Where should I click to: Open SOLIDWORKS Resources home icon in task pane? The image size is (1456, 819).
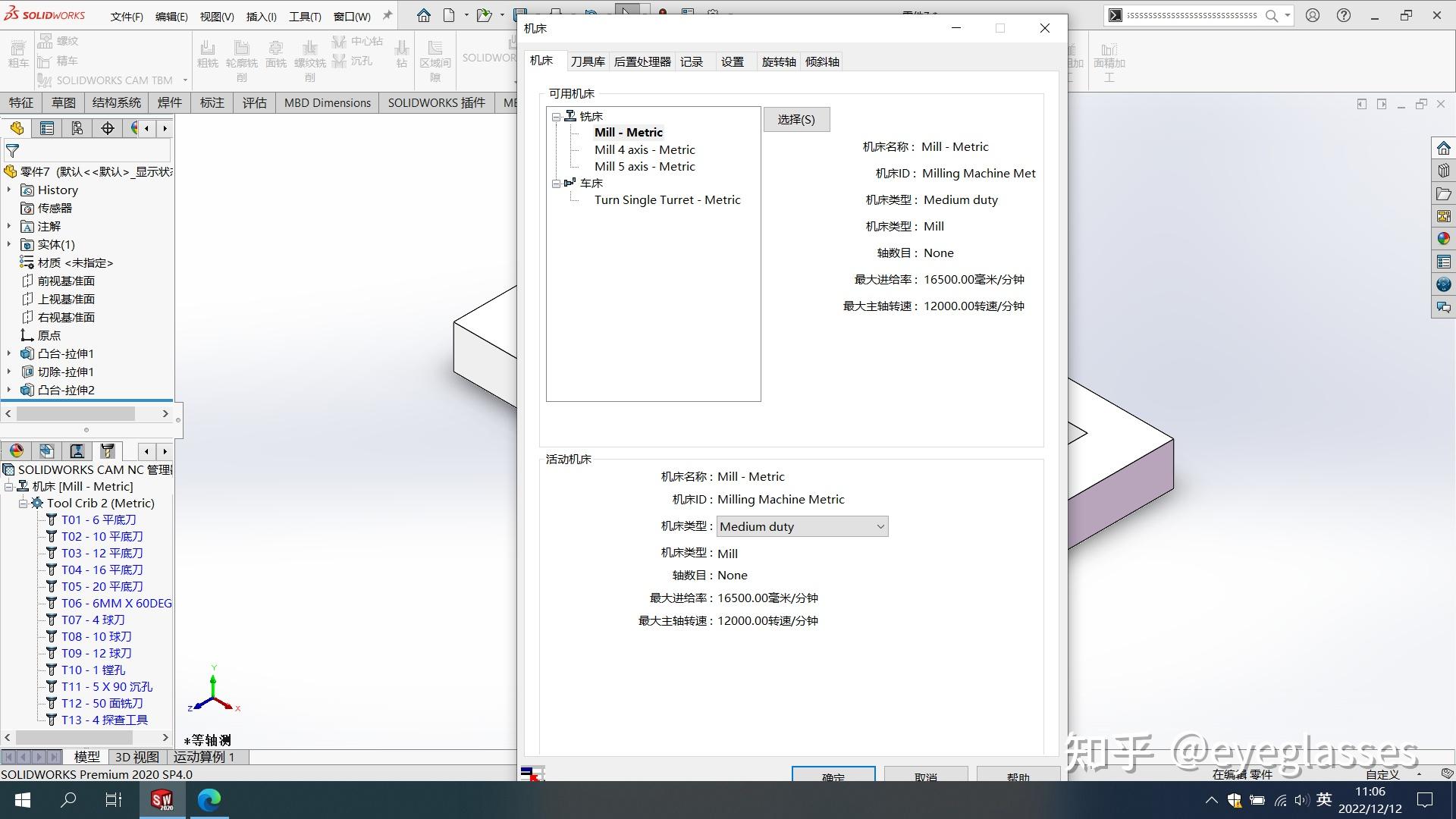click(x=1443, y=148)
